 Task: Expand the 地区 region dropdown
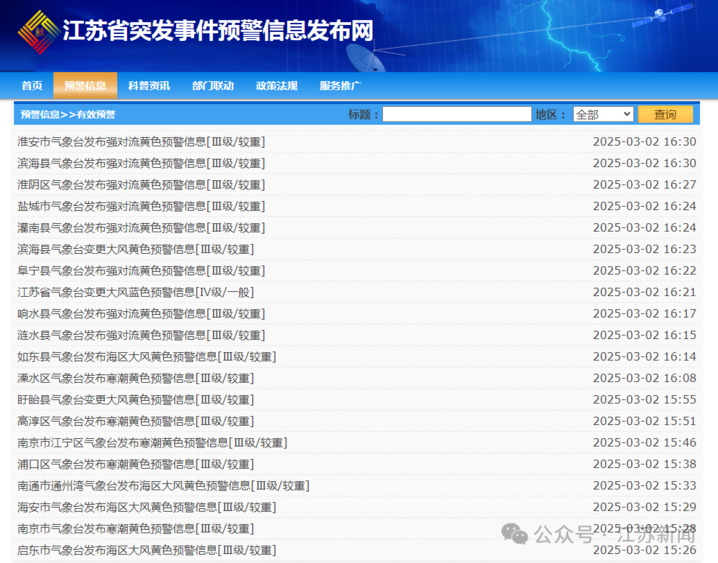click(603, 114)
